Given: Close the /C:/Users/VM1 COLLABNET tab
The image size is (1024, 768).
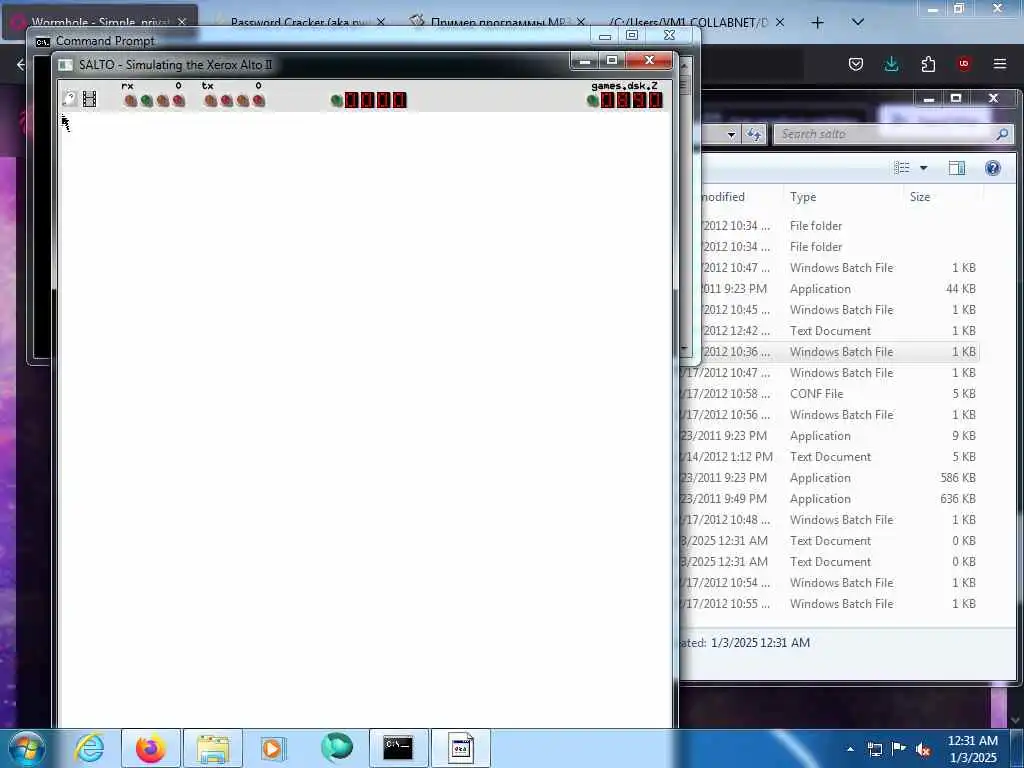Looking at the screenshot, I should 780,22.
